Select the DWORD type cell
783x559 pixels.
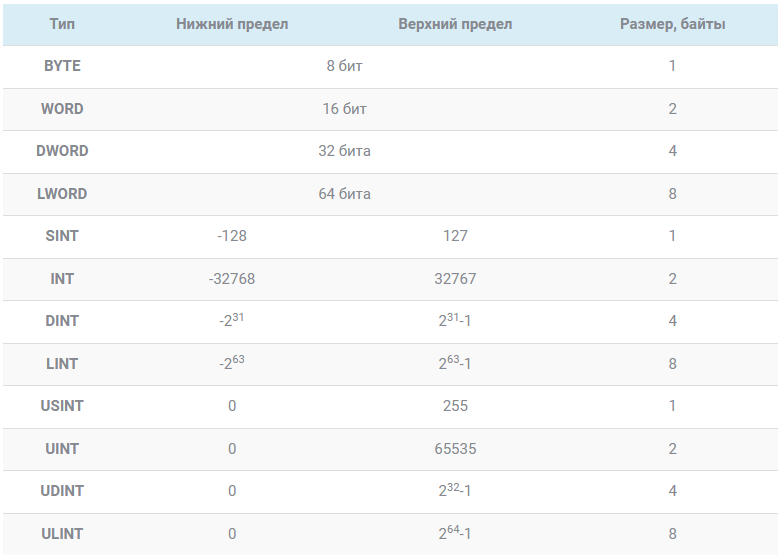(x=62, y=151)
